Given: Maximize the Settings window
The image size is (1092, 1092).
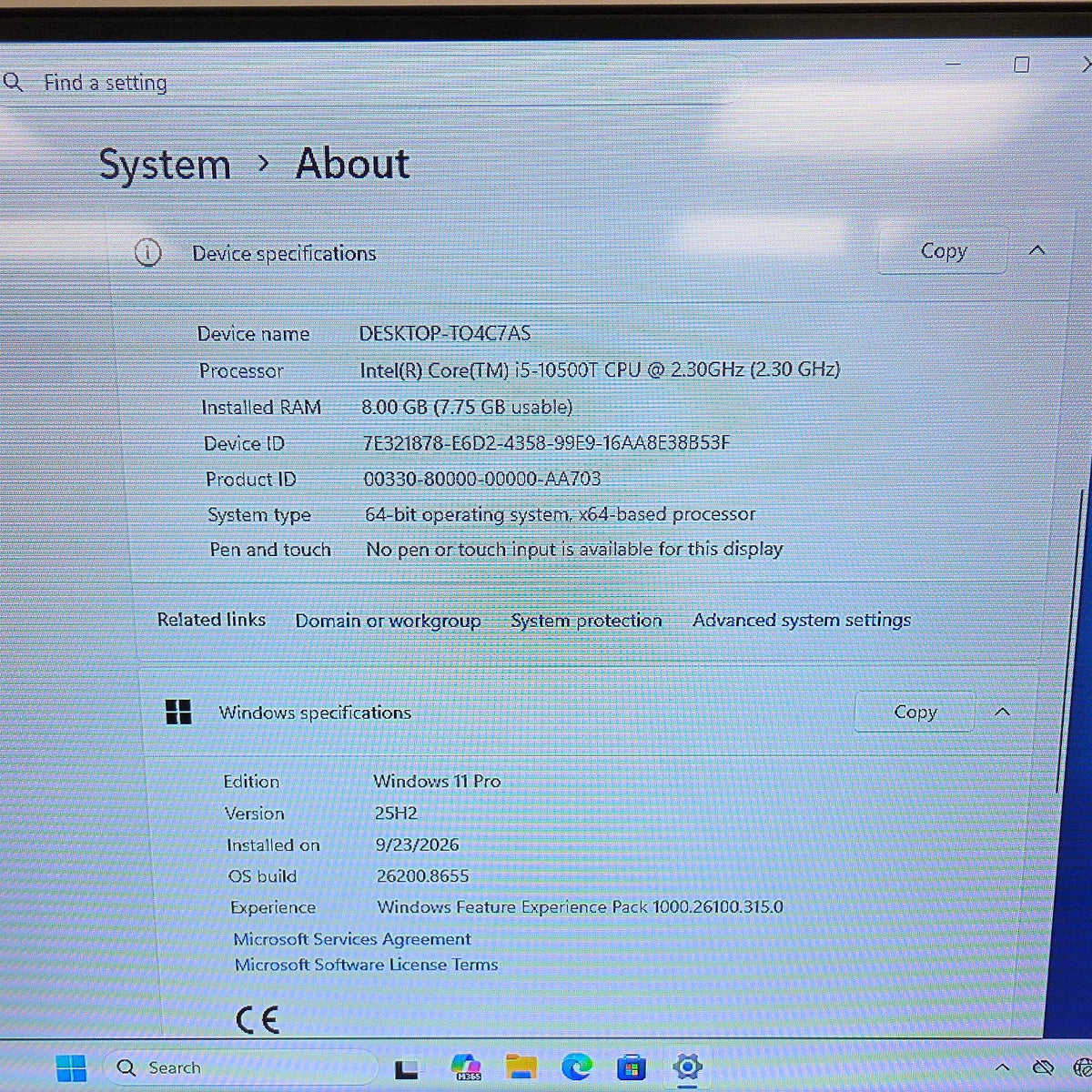Looking at the screenshot, I should pyautogui.click(x=1022, y=65).
